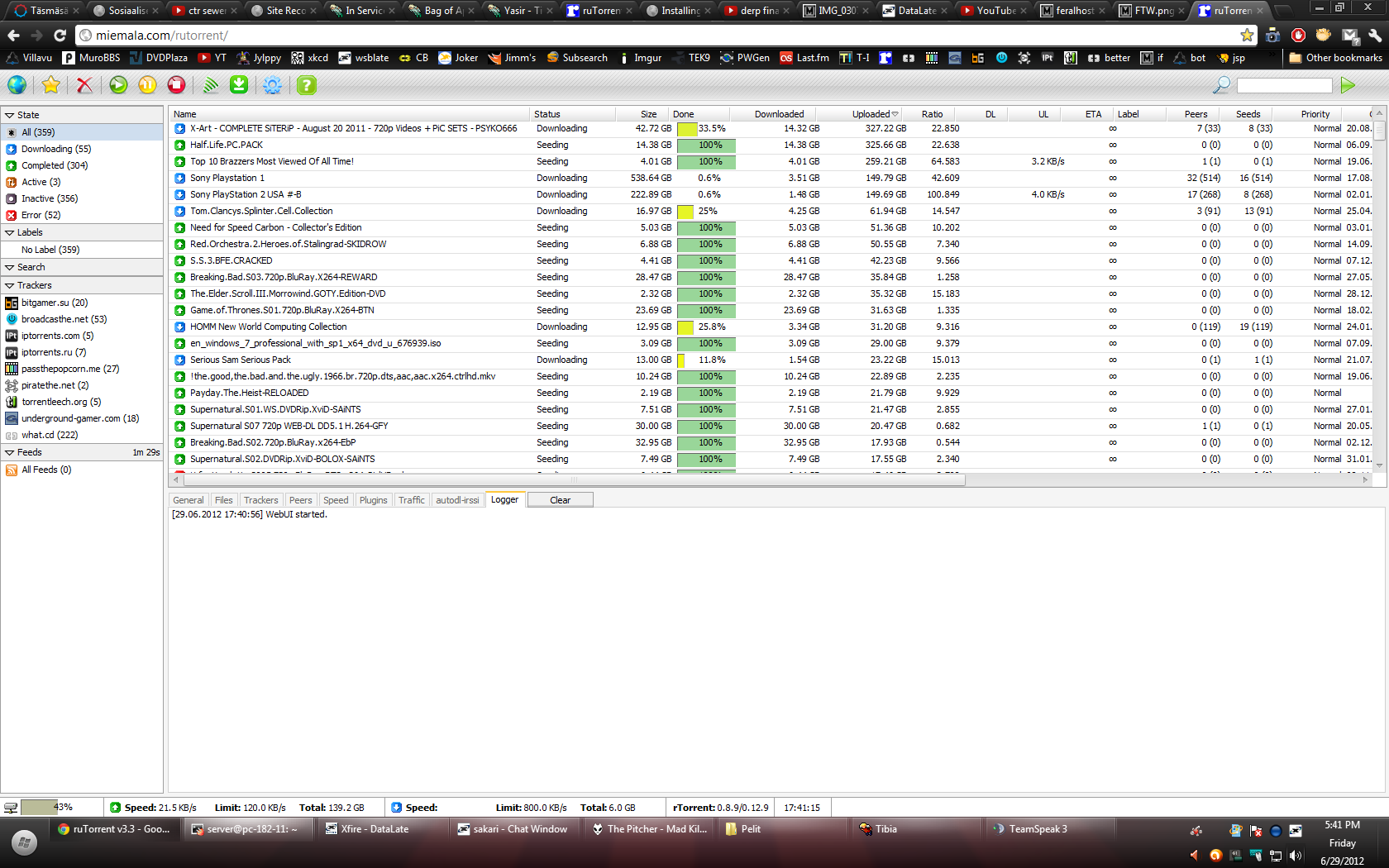This screenshot has height=868, width=1389.
Task: Click the ruTorrent search input field
Action: pyautogui.click(x=1284, y=85)
